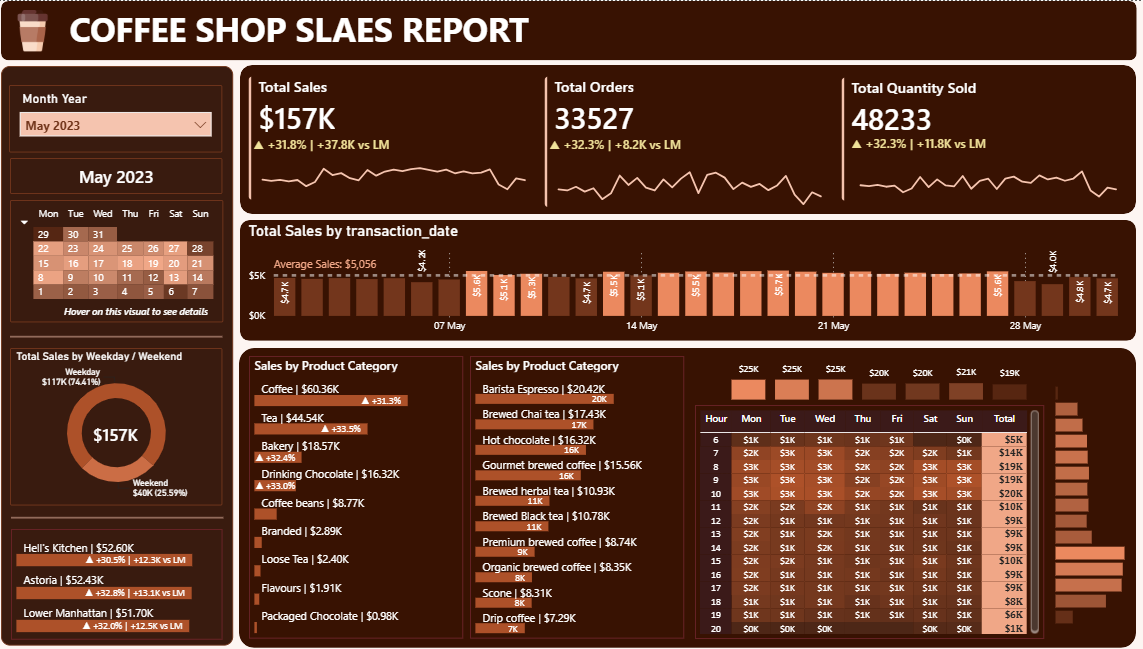Select the Brewed Chai tea 17K bar
The width and height of the screenshot is (1143, 649).
click(x=534, y=424)
